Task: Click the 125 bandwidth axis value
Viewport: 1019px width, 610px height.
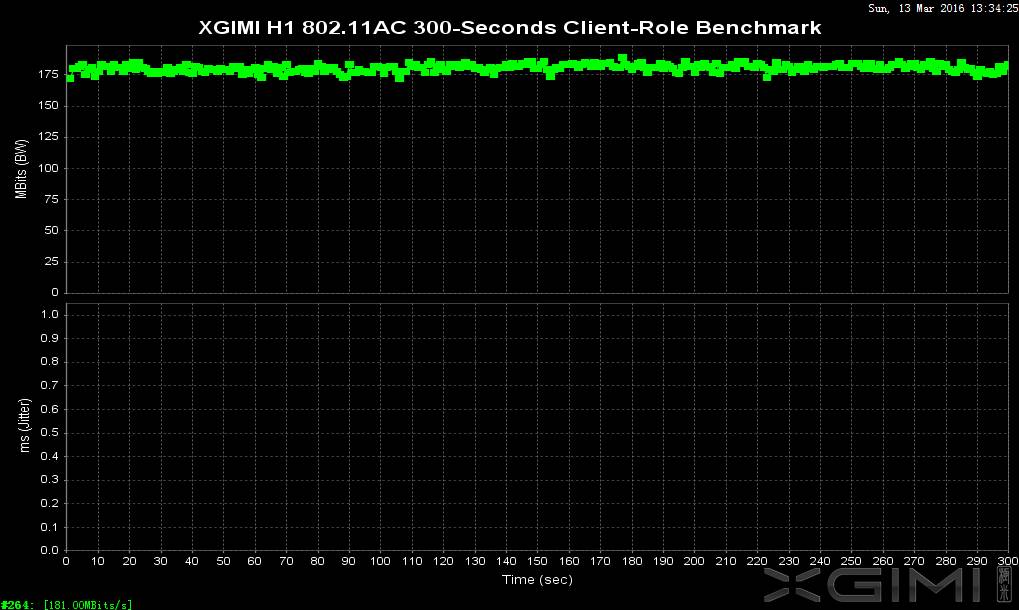Action: 48,136
